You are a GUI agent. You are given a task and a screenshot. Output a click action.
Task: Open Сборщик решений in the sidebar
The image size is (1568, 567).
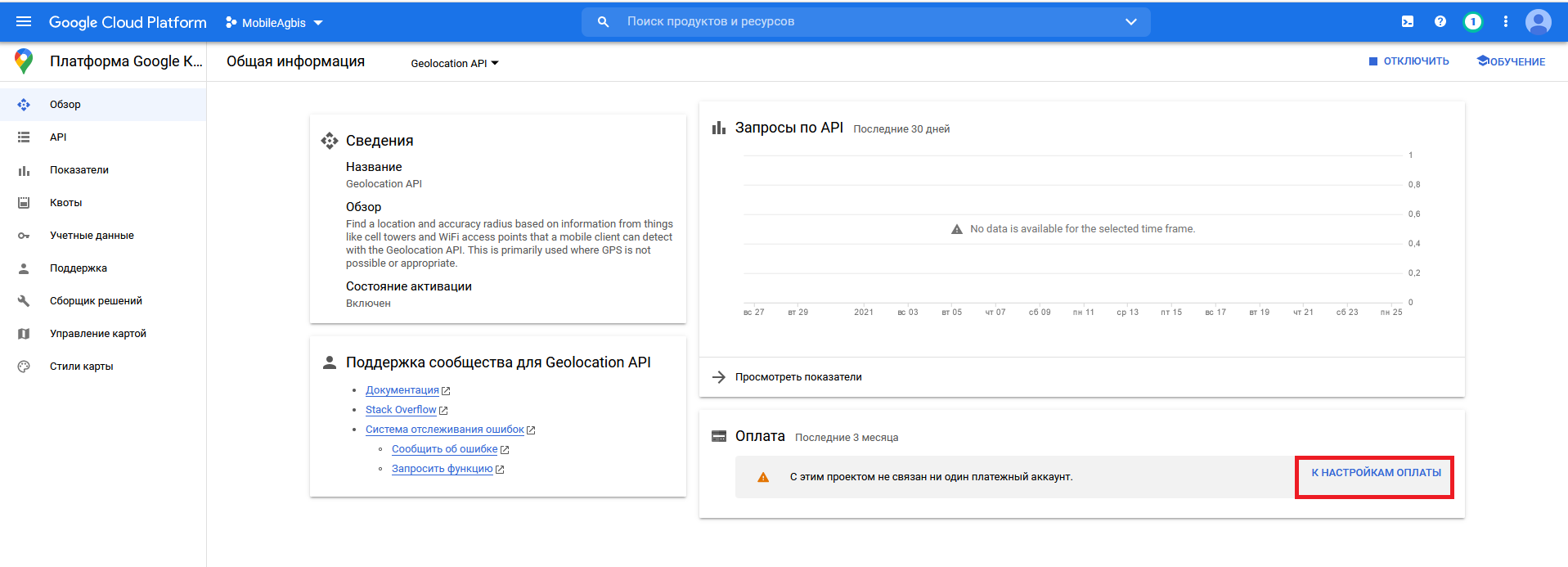(103, 301)
